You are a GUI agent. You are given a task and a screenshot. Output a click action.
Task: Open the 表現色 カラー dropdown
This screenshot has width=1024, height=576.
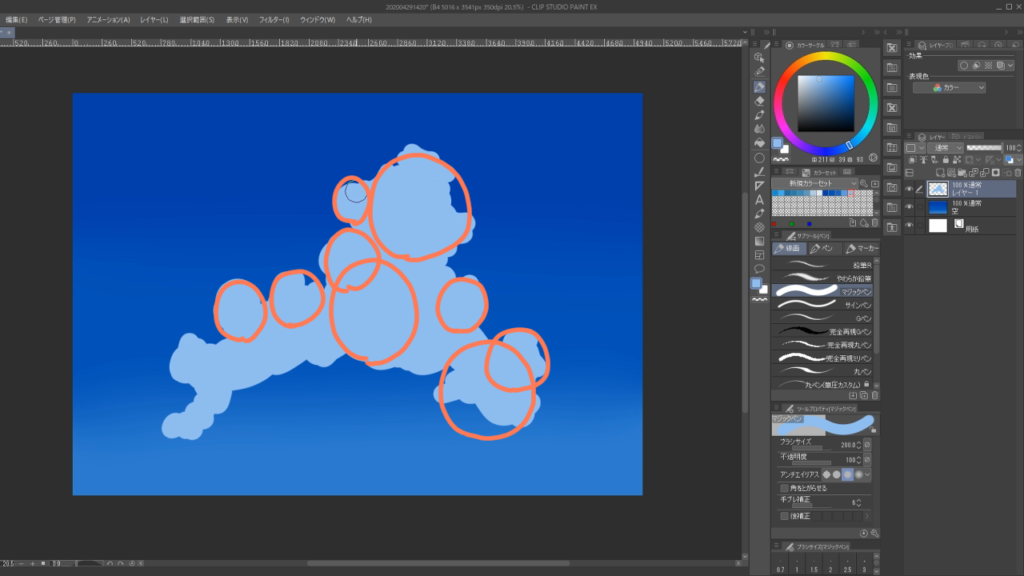(x=949, y=88)
